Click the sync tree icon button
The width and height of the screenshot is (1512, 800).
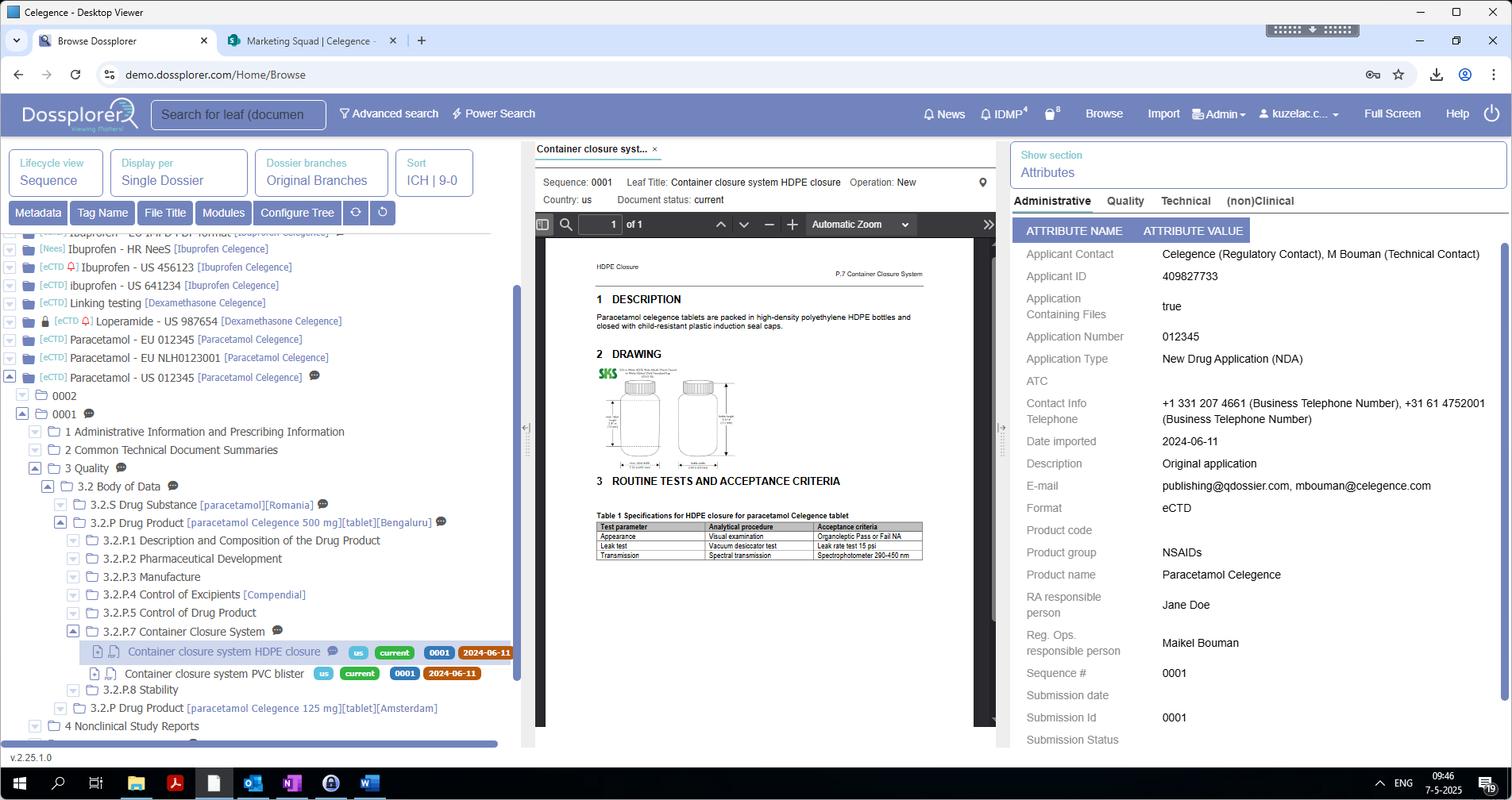point(356,213)
